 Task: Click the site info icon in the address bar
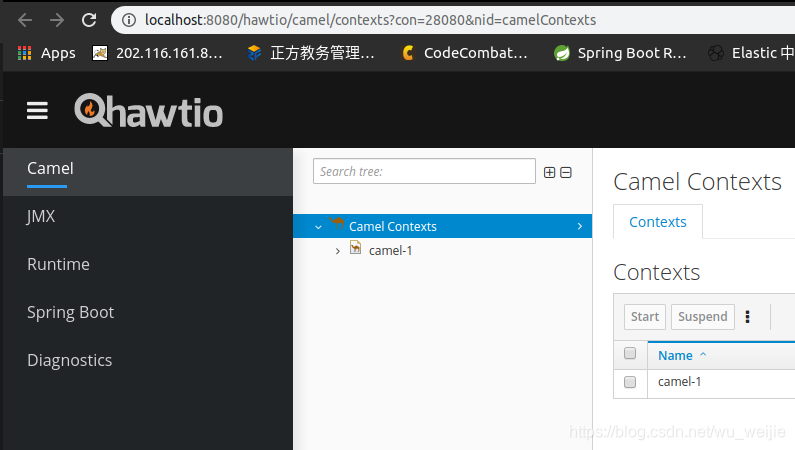click(x=129, y=20)
